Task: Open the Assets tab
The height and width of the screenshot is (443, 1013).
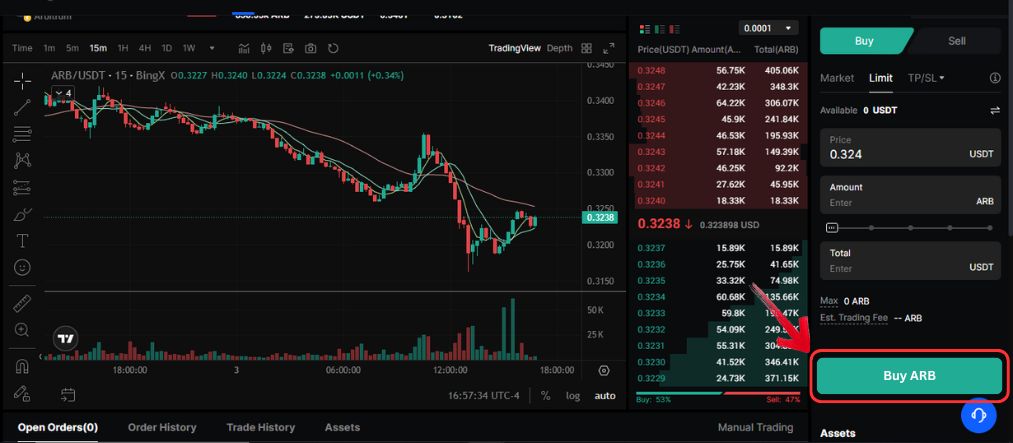Action: tap(342, 428)
